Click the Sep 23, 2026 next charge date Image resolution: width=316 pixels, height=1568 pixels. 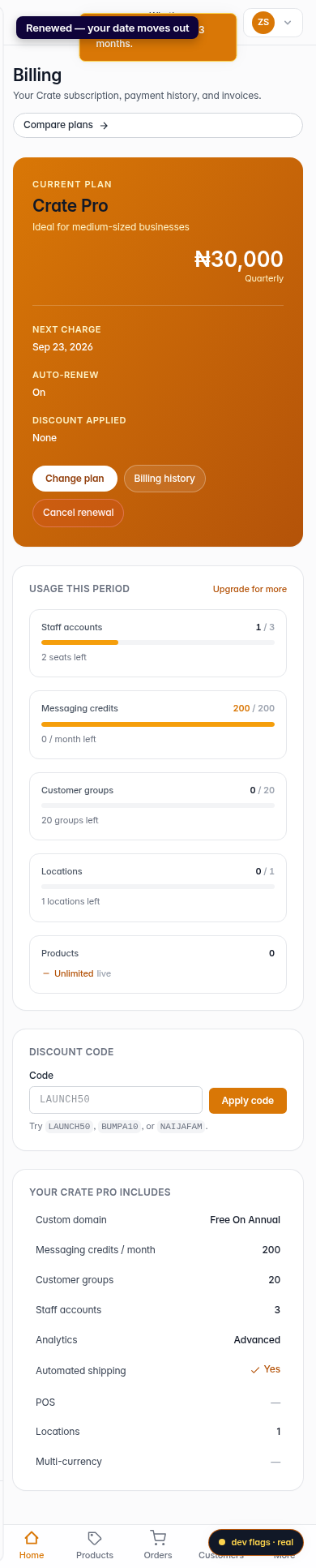[x=62, y=347]
